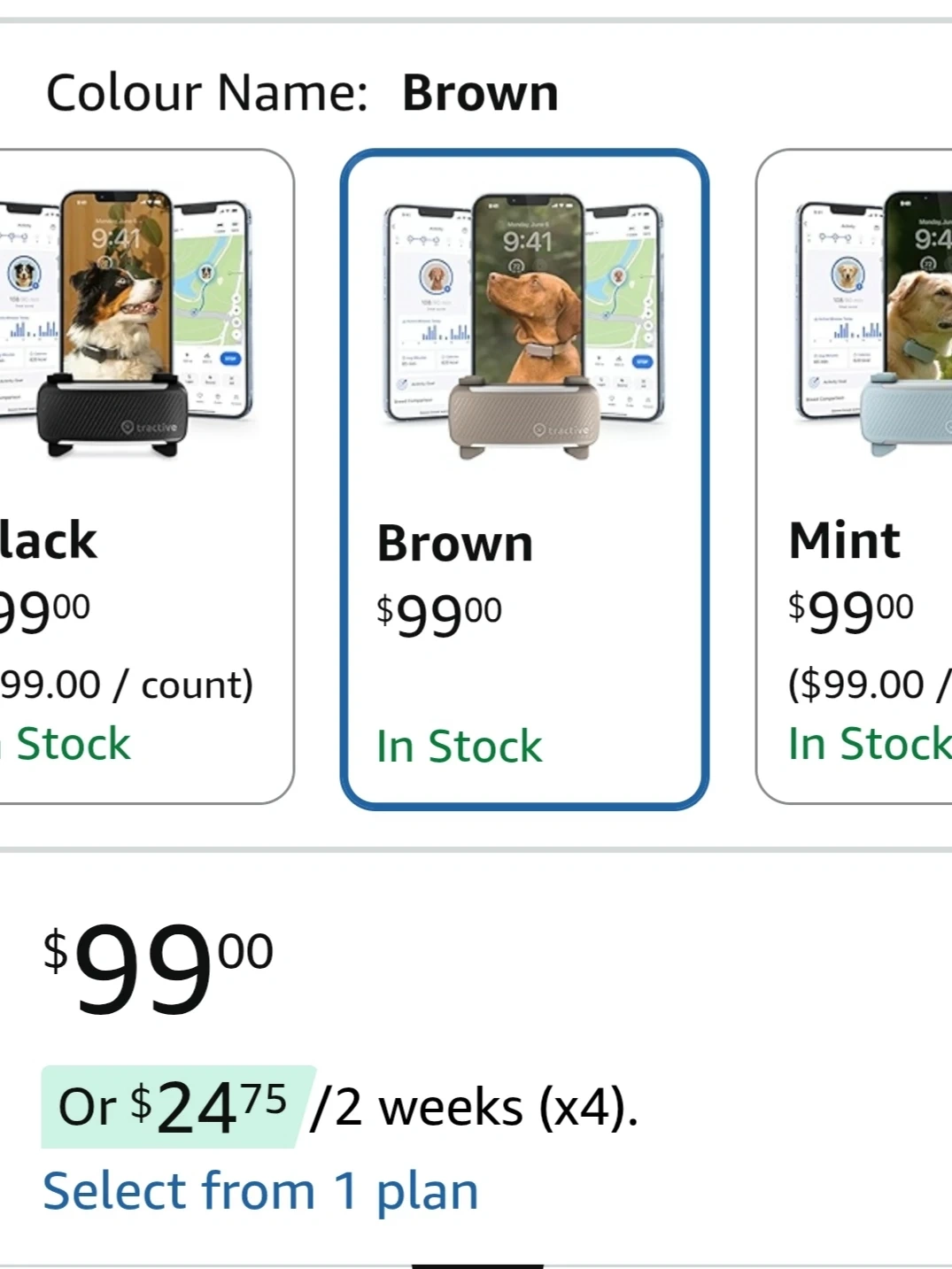Click the large $99.00 main price
The height and width of the screenshot is (1269, 952).
click(x=159, y=968)
